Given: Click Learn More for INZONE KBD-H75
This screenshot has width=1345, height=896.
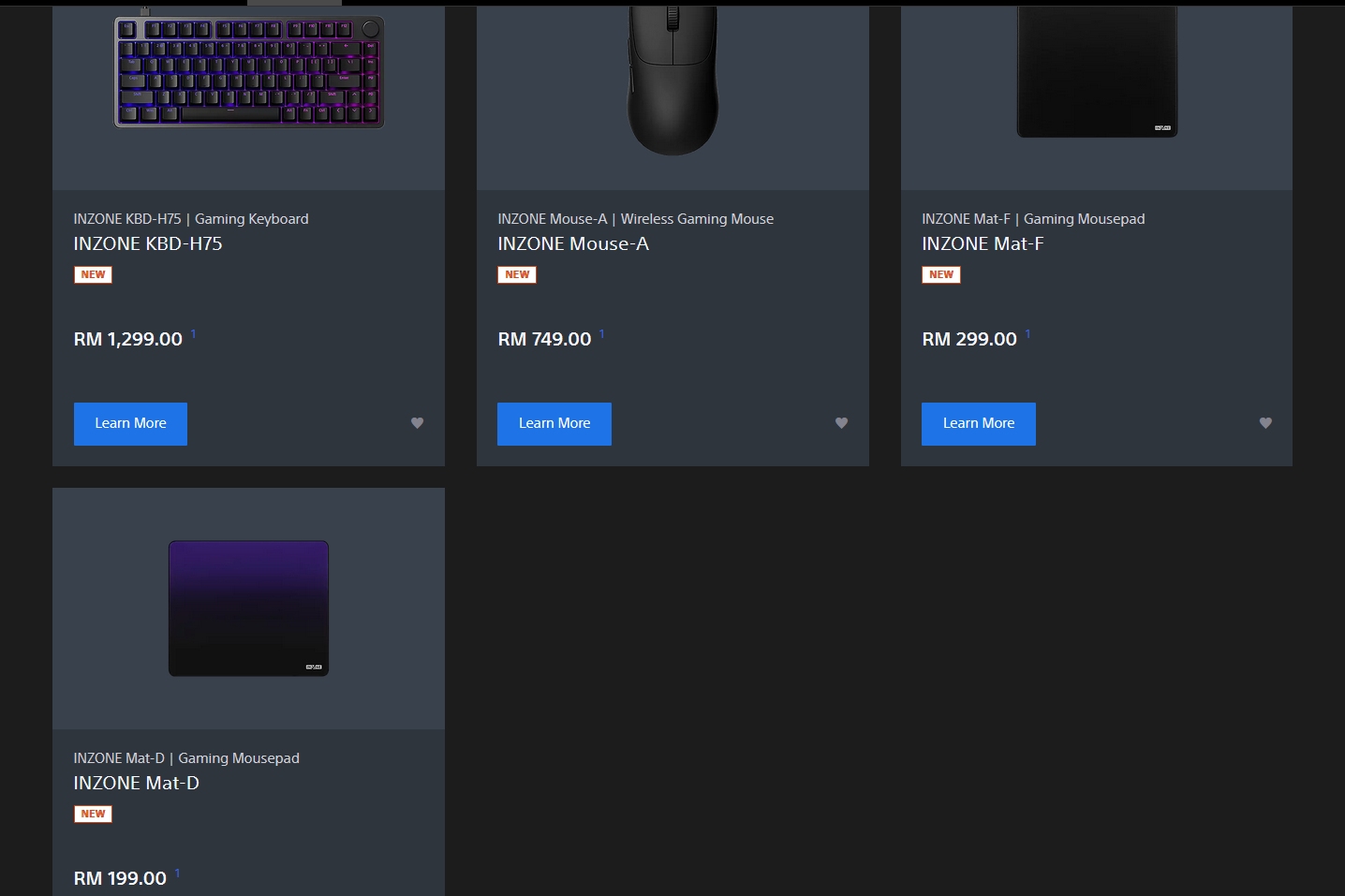Looking at the screenshot, I should tap(130, 424).
